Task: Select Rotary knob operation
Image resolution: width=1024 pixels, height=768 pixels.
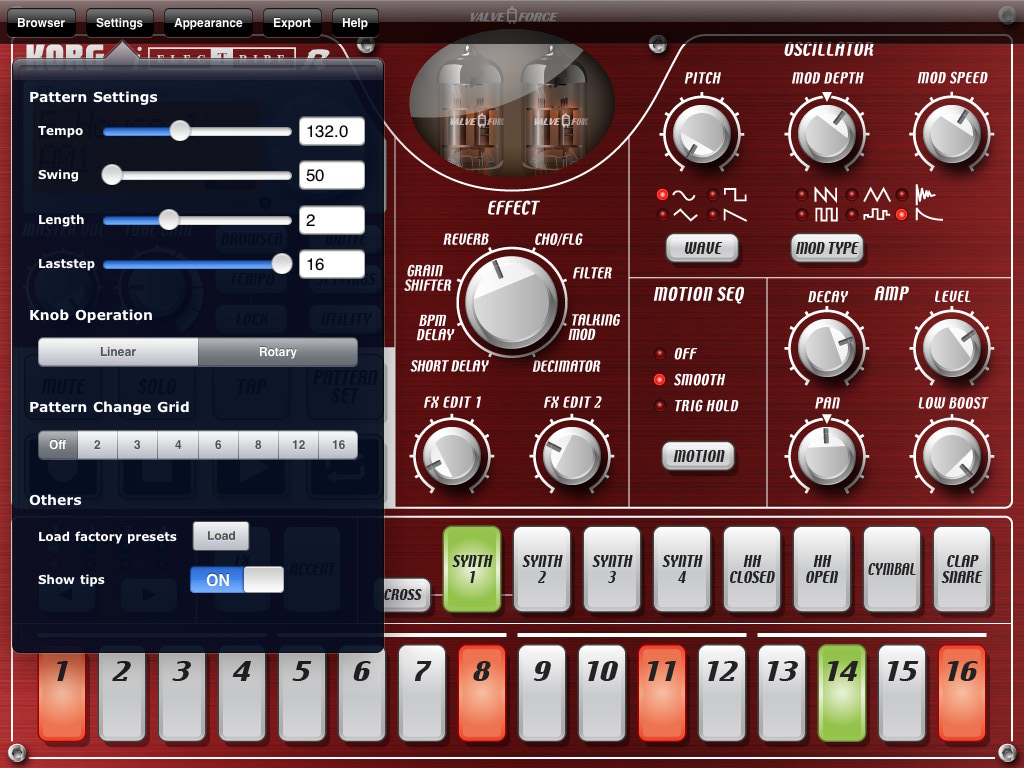Action: (x=278, y=352)
